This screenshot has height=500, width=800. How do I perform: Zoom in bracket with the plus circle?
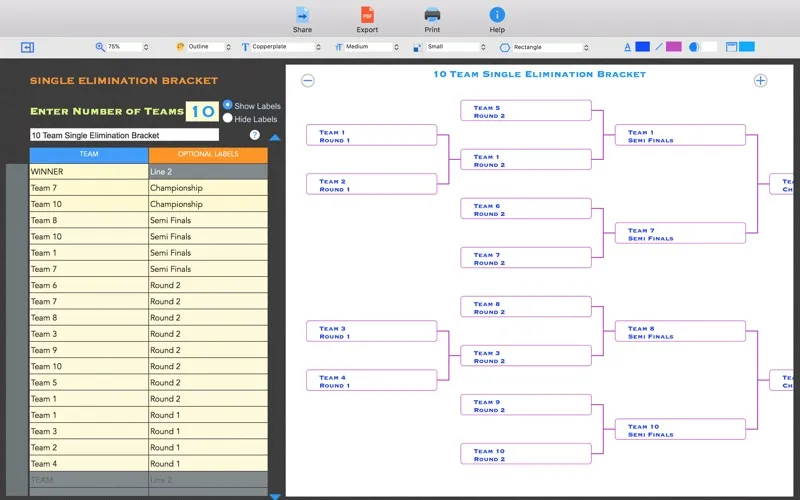[760, 81]
